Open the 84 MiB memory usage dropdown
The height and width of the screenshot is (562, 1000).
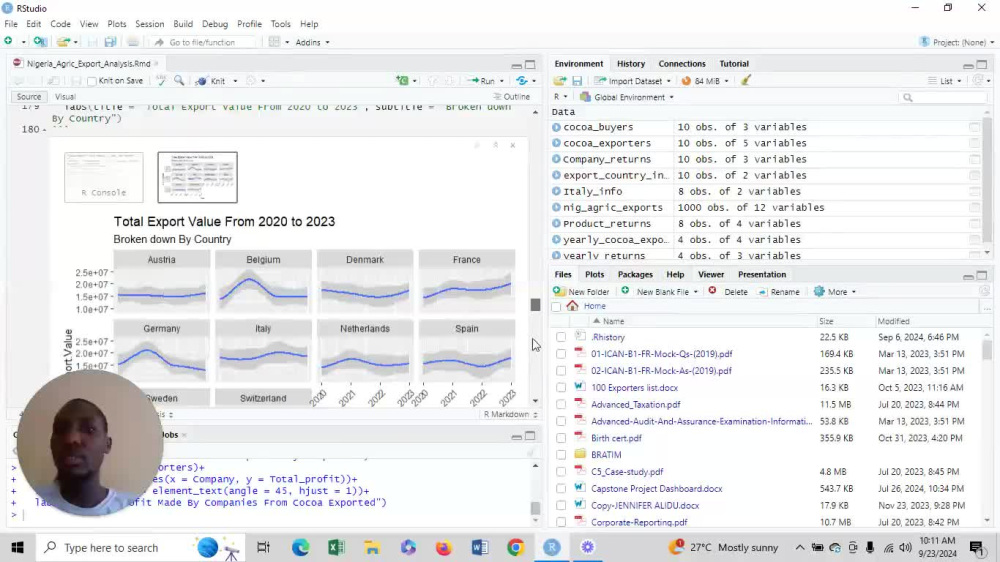[705, 81]
